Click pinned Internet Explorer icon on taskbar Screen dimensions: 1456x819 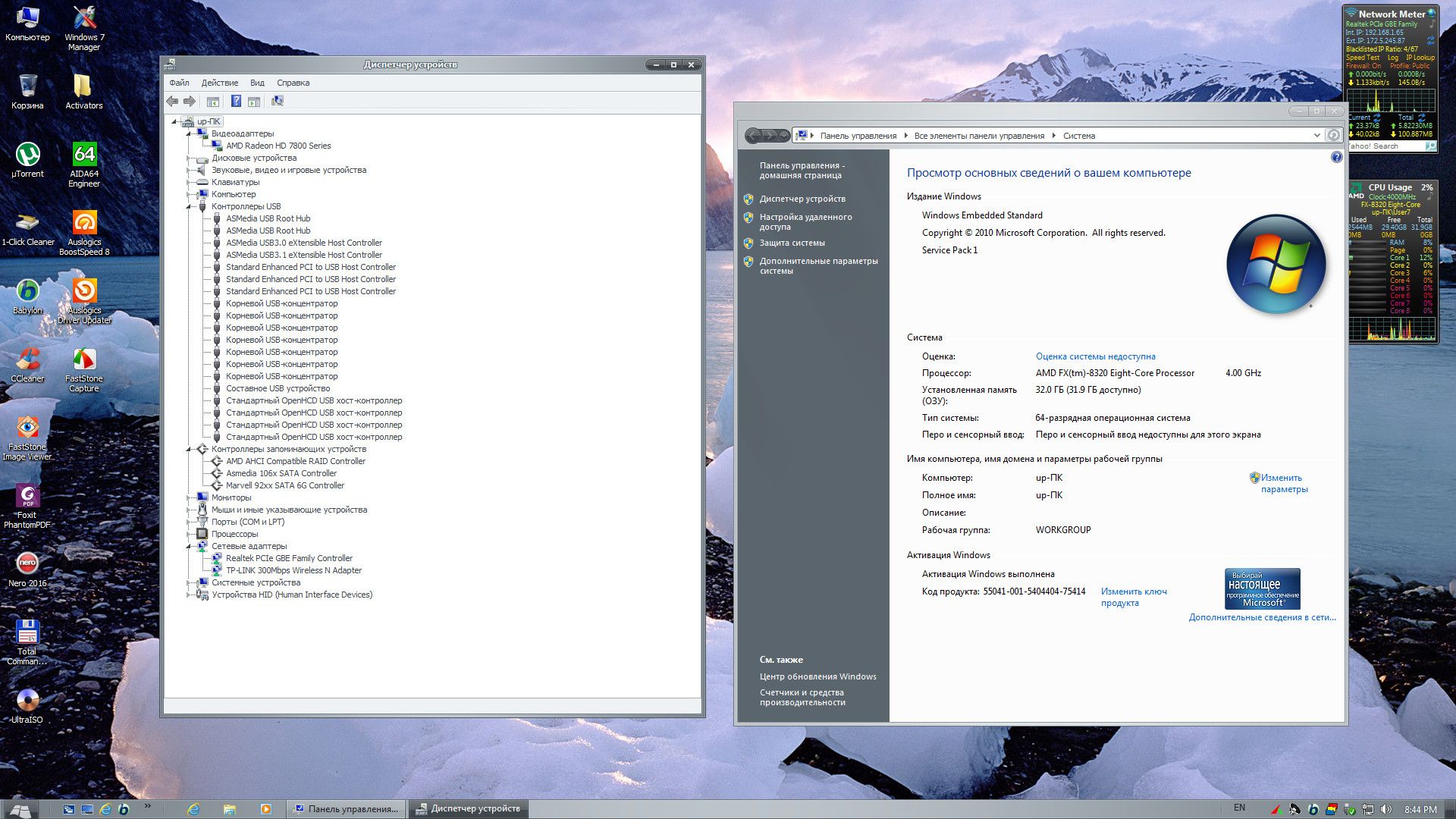193,809
